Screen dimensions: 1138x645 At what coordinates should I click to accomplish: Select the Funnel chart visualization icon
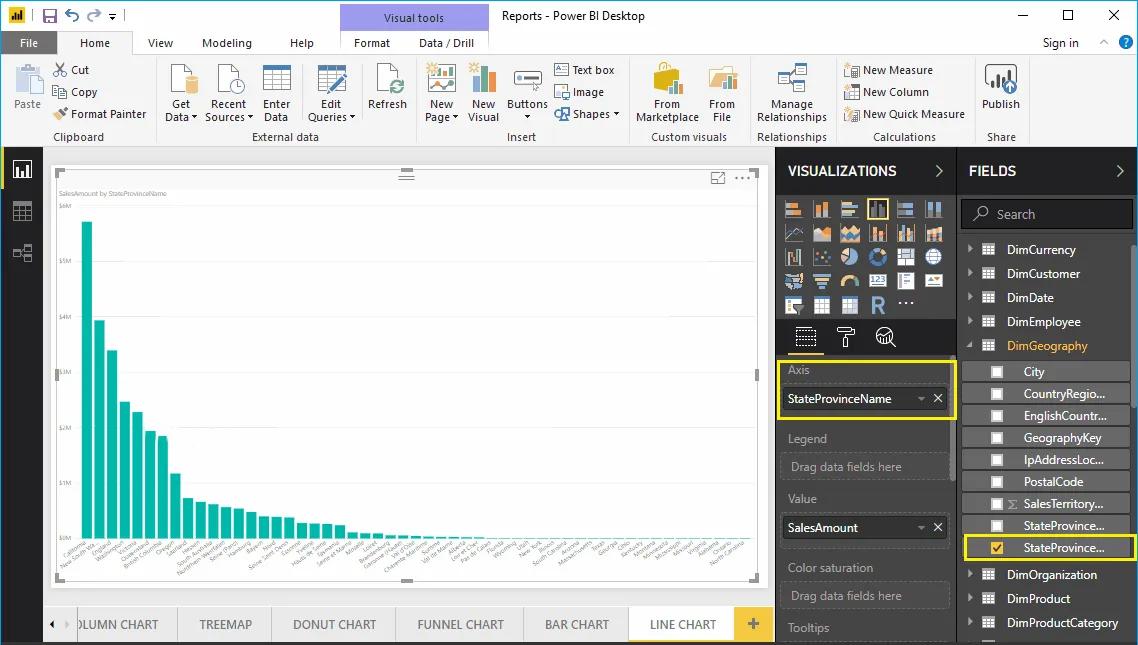[821, 281]
